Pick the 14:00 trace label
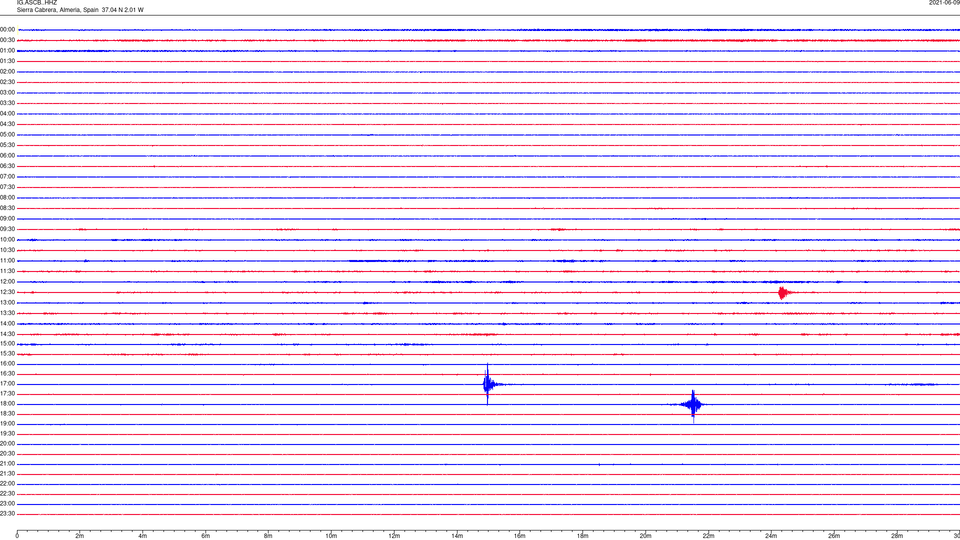The width and height of the screenshot is (960, 540). [x=7, y=323]
